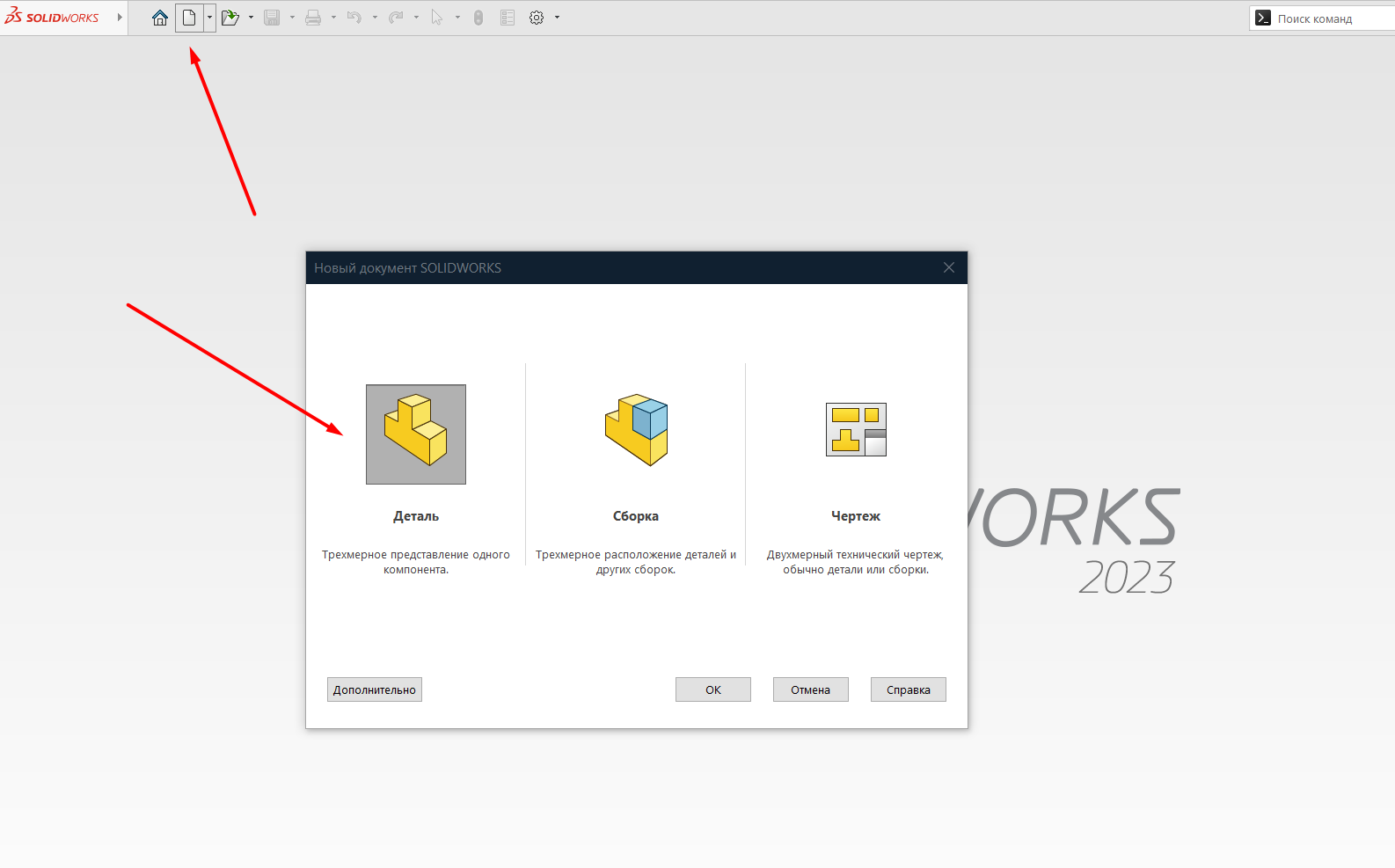The image size is (1395, 868).
Task: Go to the Home welcome screen icon
Action: pyautogui.click(x=160, y=18)
